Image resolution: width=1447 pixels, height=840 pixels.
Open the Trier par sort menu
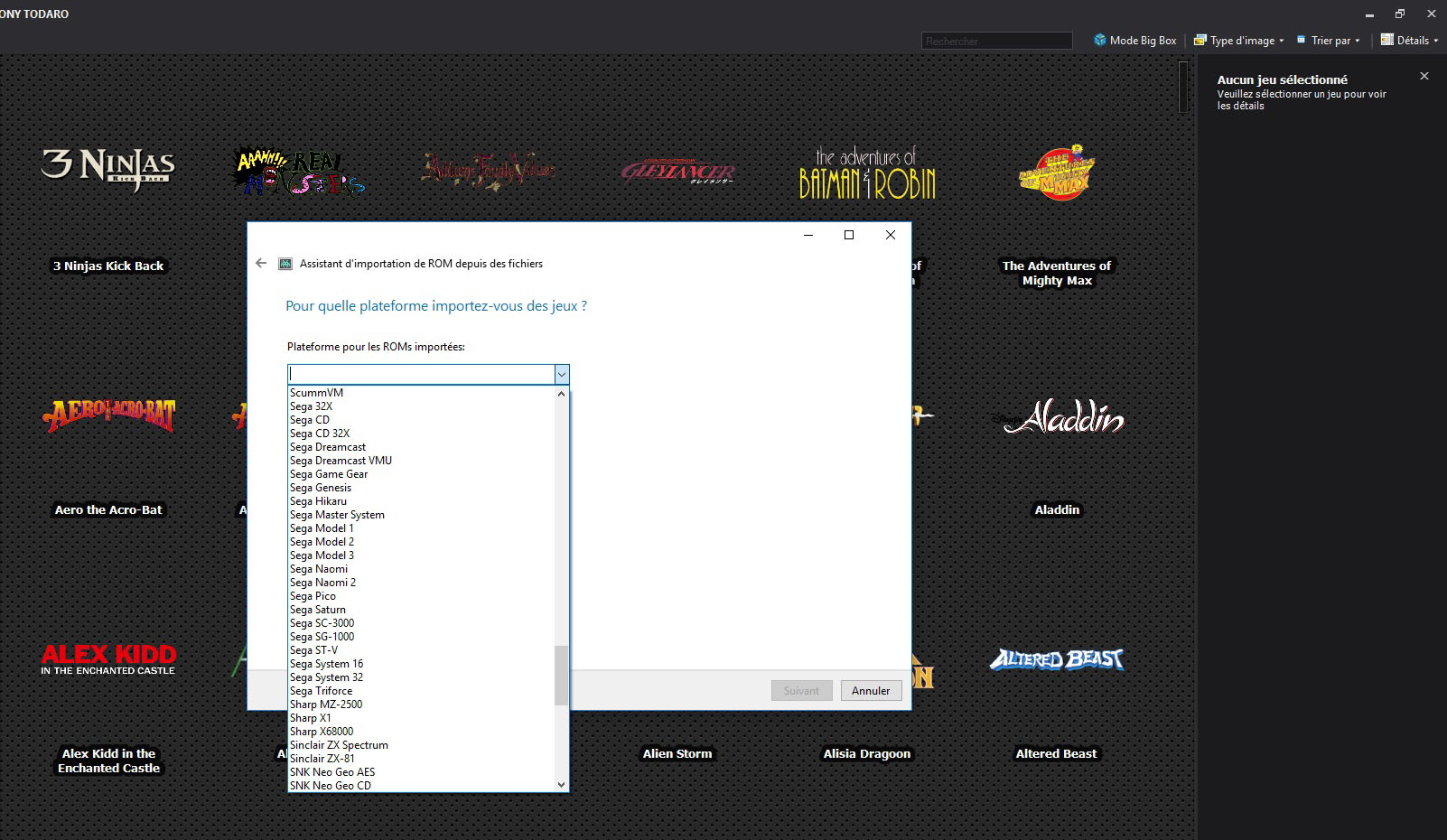(1328, 40)
